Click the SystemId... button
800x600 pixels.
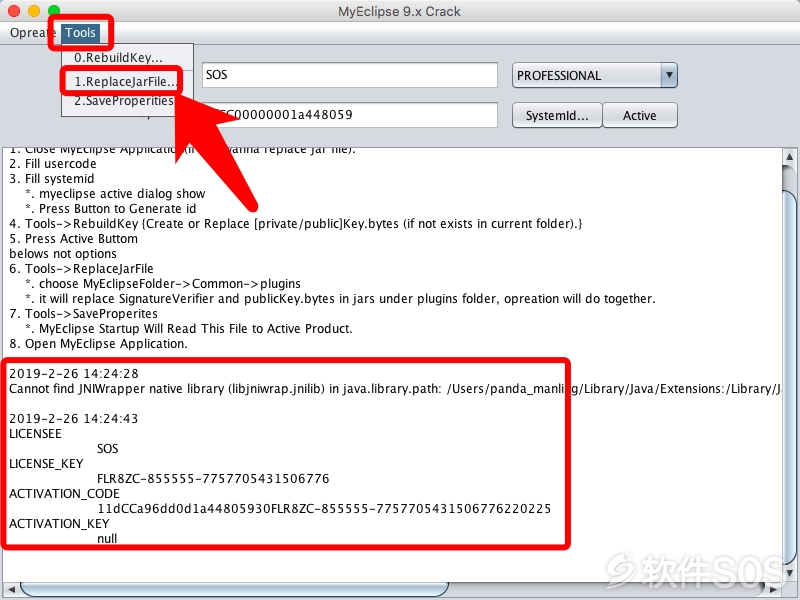557,115
